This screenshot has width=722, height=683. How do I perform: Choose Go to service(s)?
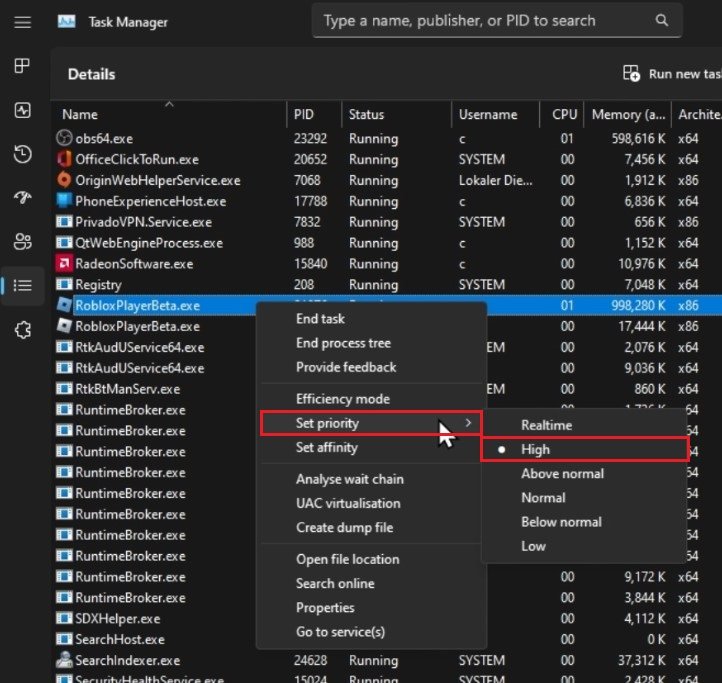tap(371, 632)
